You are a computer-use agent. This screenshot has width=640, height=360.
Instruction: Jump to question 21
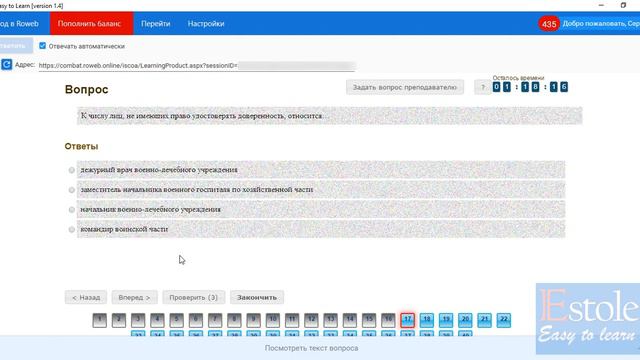(484, 320)
